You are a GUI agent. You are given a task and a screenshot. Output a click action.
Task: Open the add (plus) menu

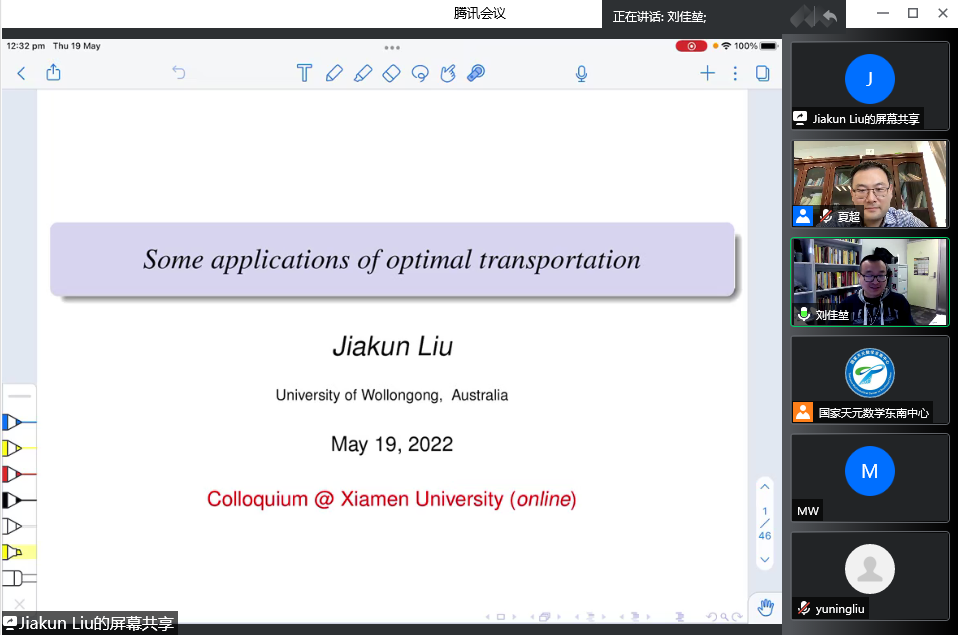707,73
